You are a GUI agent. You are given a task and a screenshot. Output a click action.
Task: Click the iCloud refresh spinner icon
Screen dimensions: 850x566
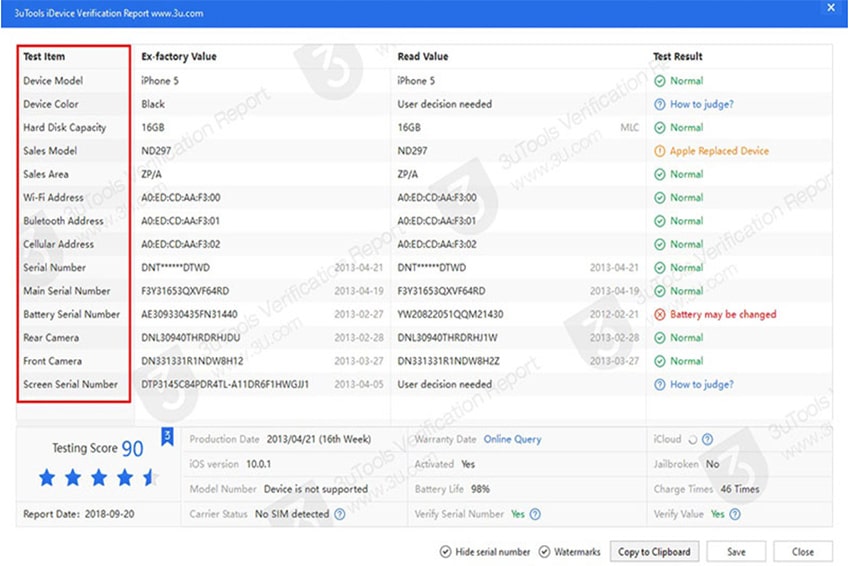click(x=692, y=440)
